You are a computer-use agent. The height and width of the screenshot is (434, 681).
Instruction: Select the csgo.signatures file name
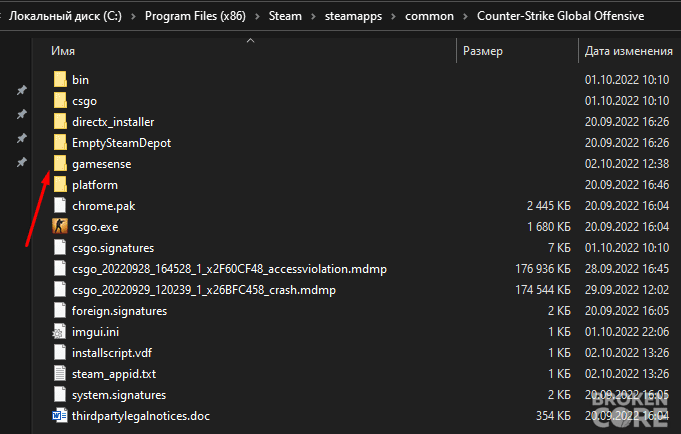tap(113, 248)
